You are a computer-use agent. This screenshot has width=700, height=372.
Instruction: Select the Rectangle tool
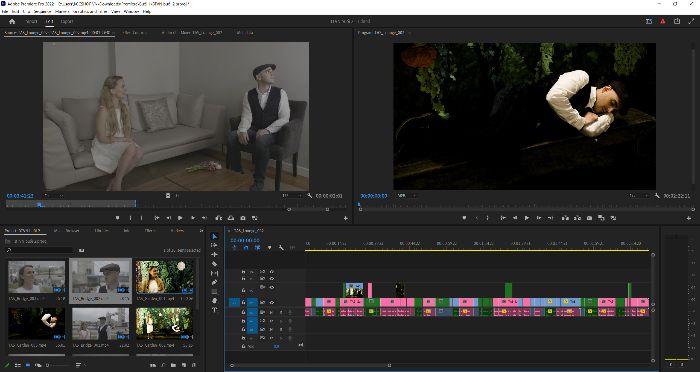214,292
